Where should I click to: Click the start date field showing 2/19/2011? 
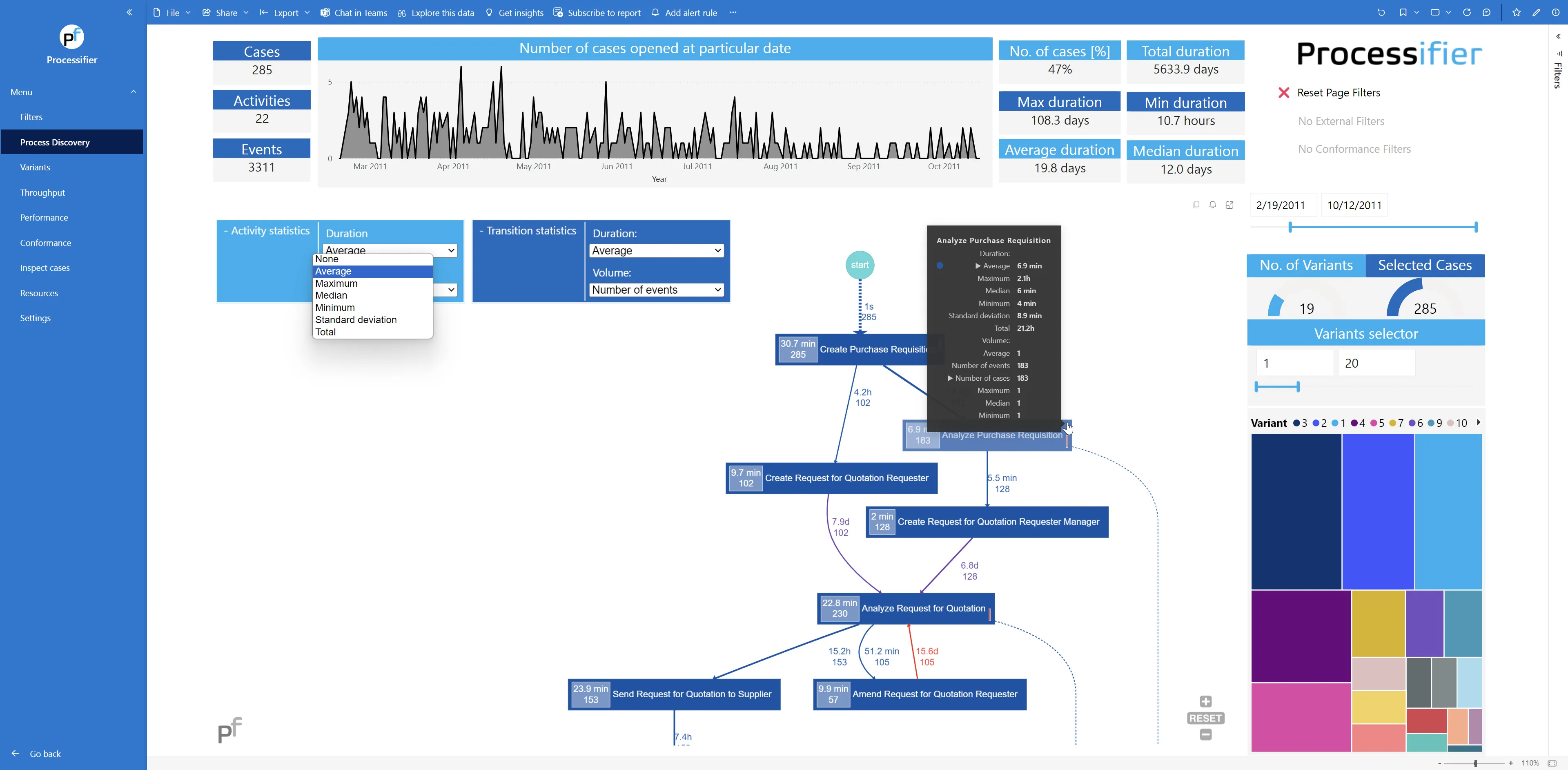pos(1283,205)
